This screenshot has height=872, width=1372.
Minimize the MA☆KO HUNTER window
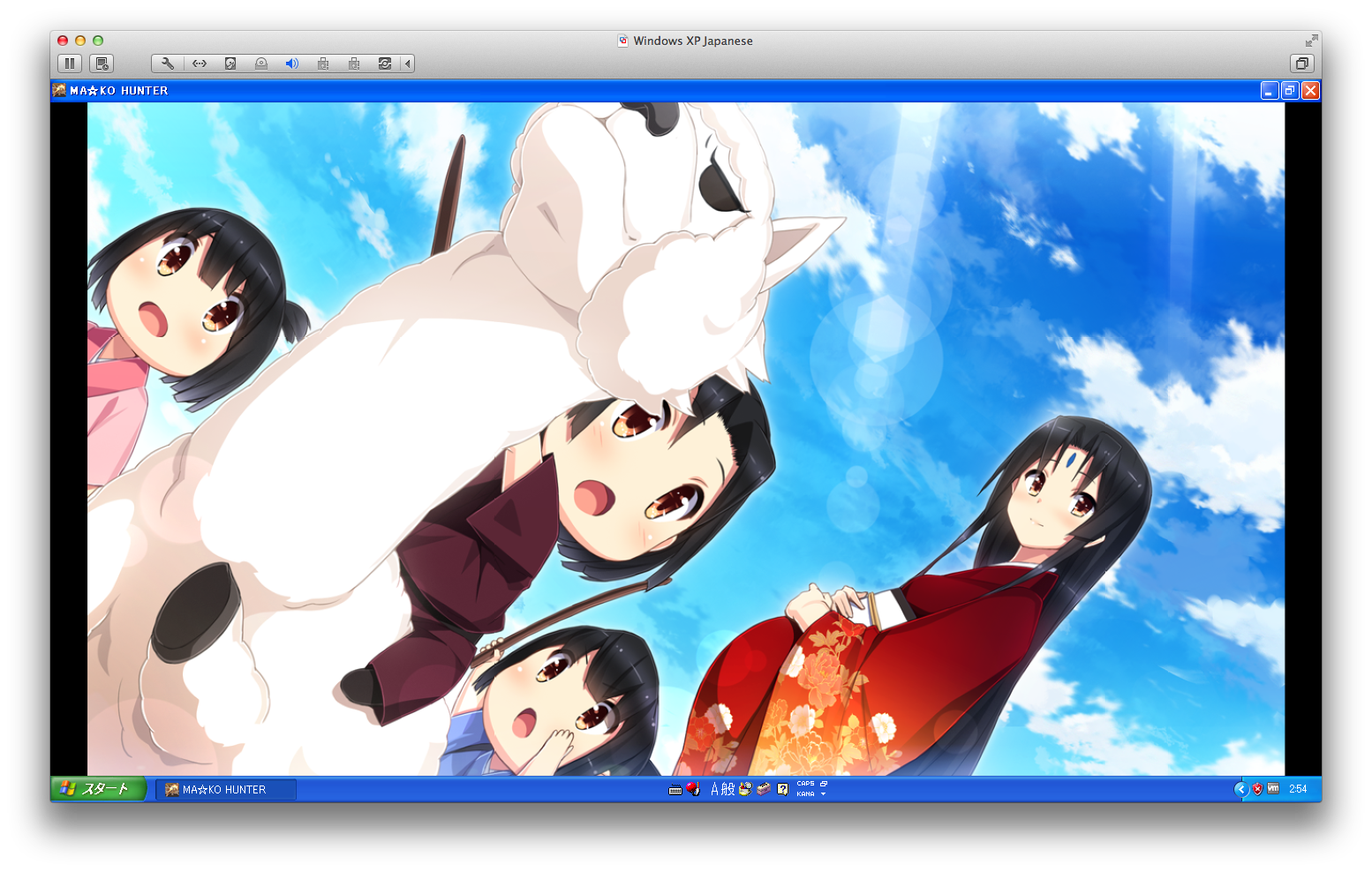(1270, 90)
